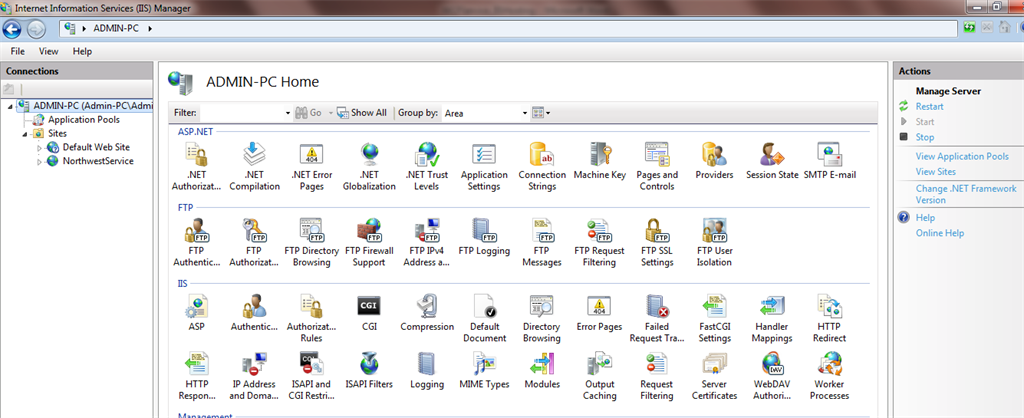This screenshot has width=1024, height=418.
Task: Open Session State feature
Action: [x=772, y=161]
